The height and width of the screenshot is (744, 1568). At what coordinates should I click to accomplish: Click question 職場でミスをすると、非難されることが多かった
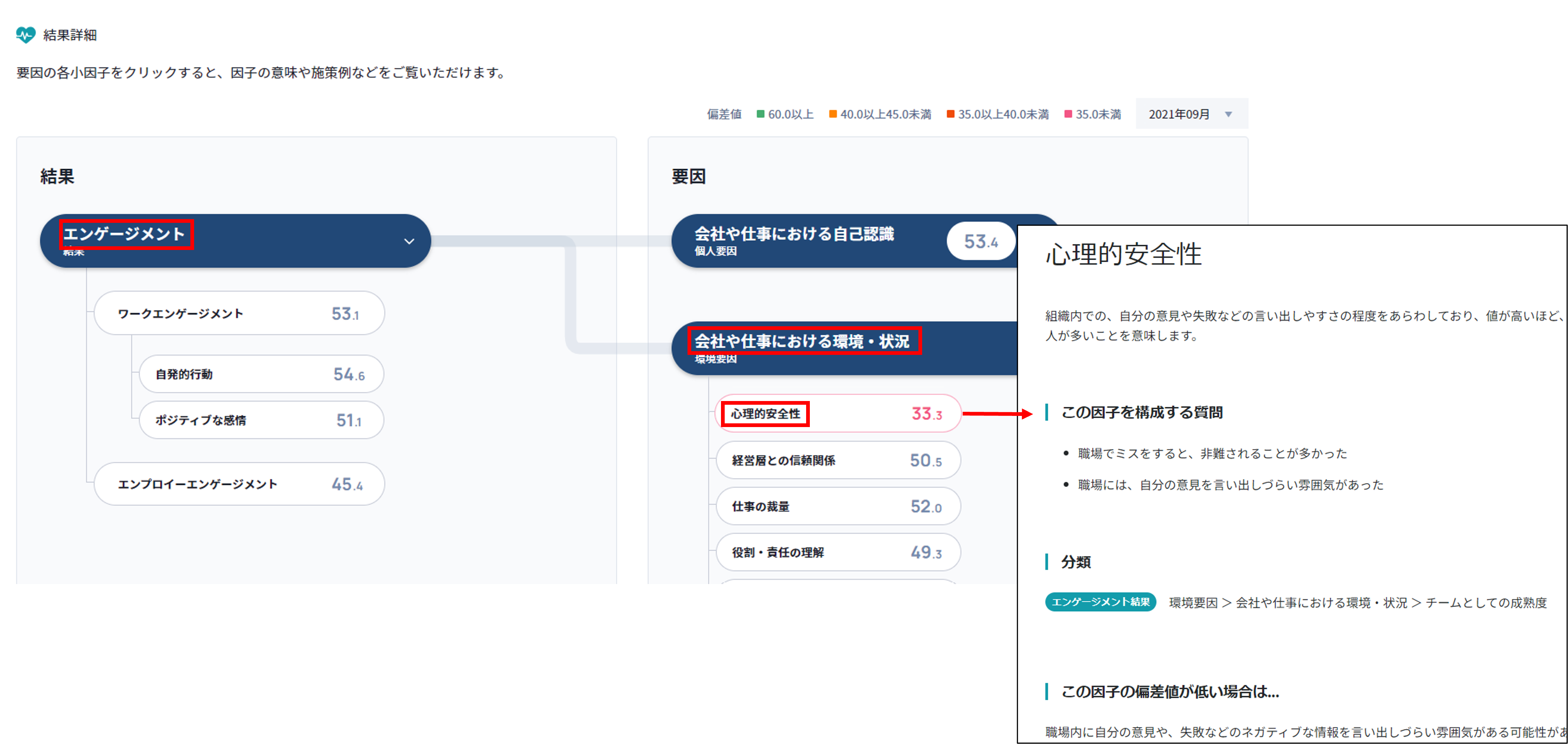point(1212,453)
